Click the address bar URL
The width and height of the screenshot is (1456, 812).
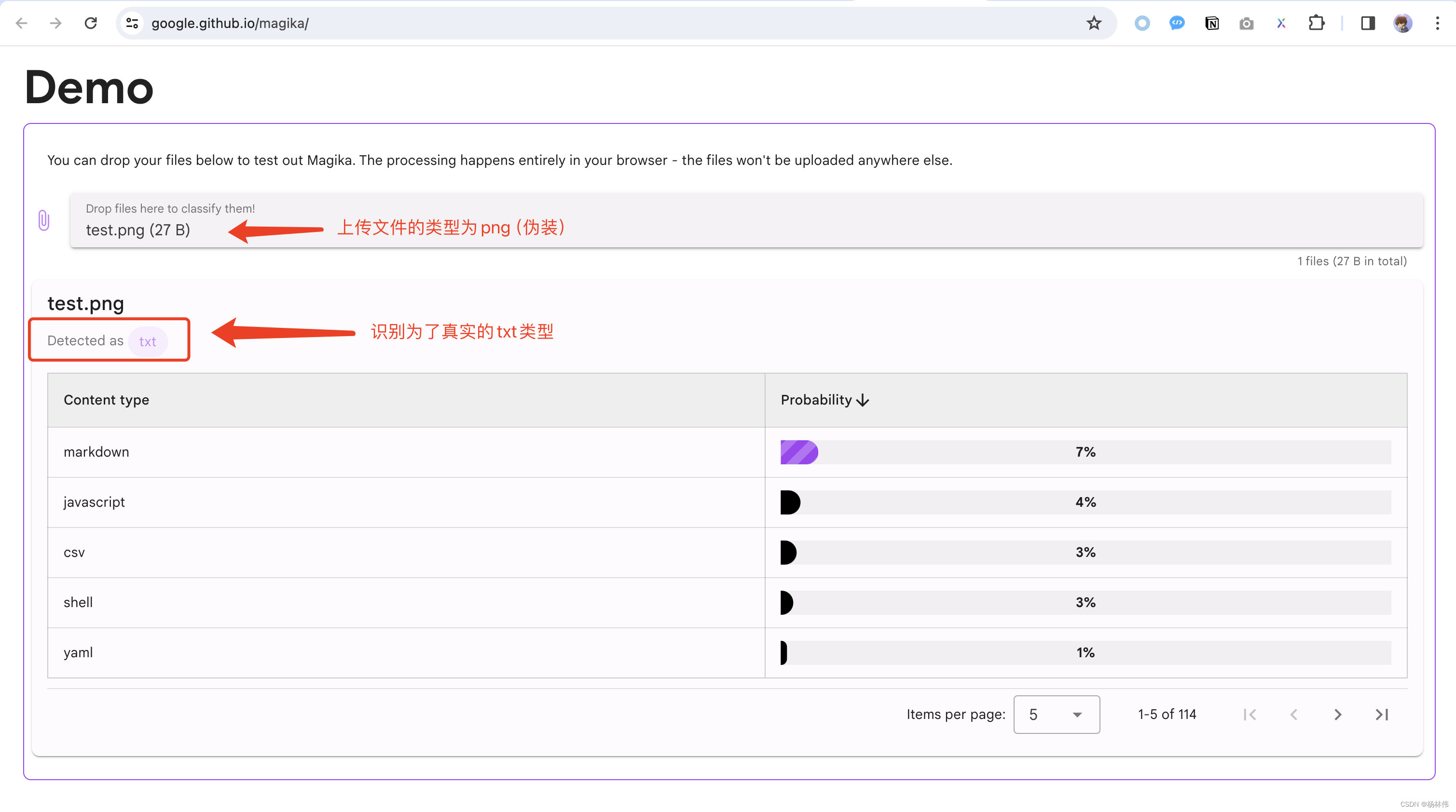pyautogui.click(x=230, y=23)
